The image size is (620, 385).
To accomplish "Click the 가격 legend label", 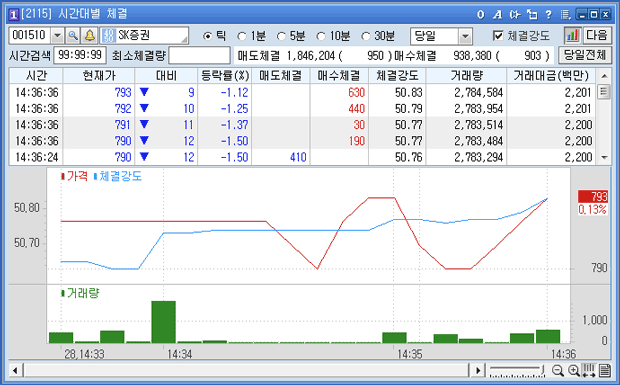I will (x=77, y=176).
